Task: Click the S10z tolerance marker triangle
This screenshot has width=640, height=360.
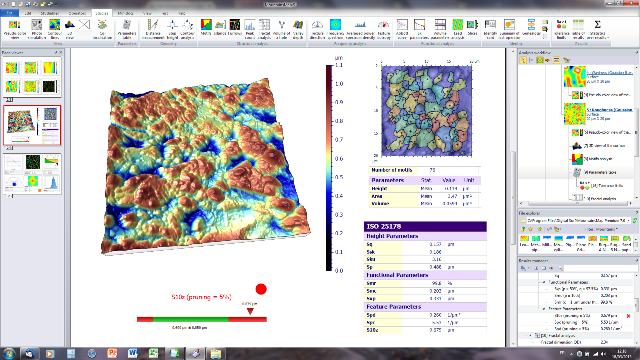Action: click(x=250, y=311)
